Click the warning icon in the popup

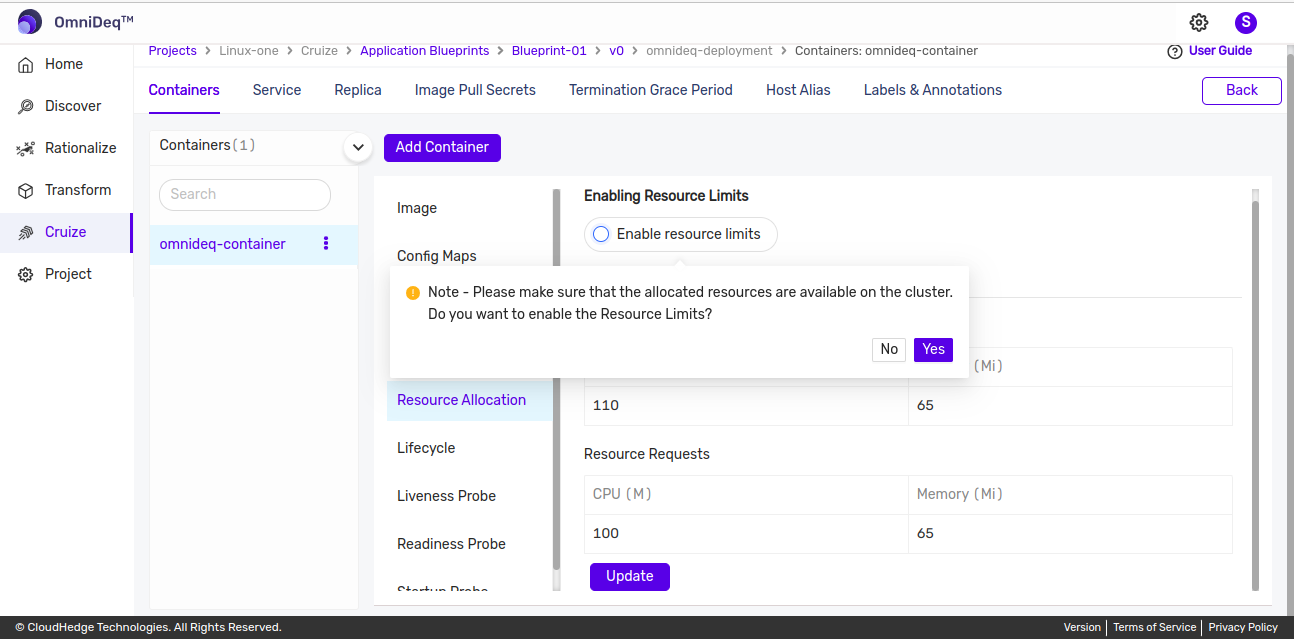[x=412, y=293]
